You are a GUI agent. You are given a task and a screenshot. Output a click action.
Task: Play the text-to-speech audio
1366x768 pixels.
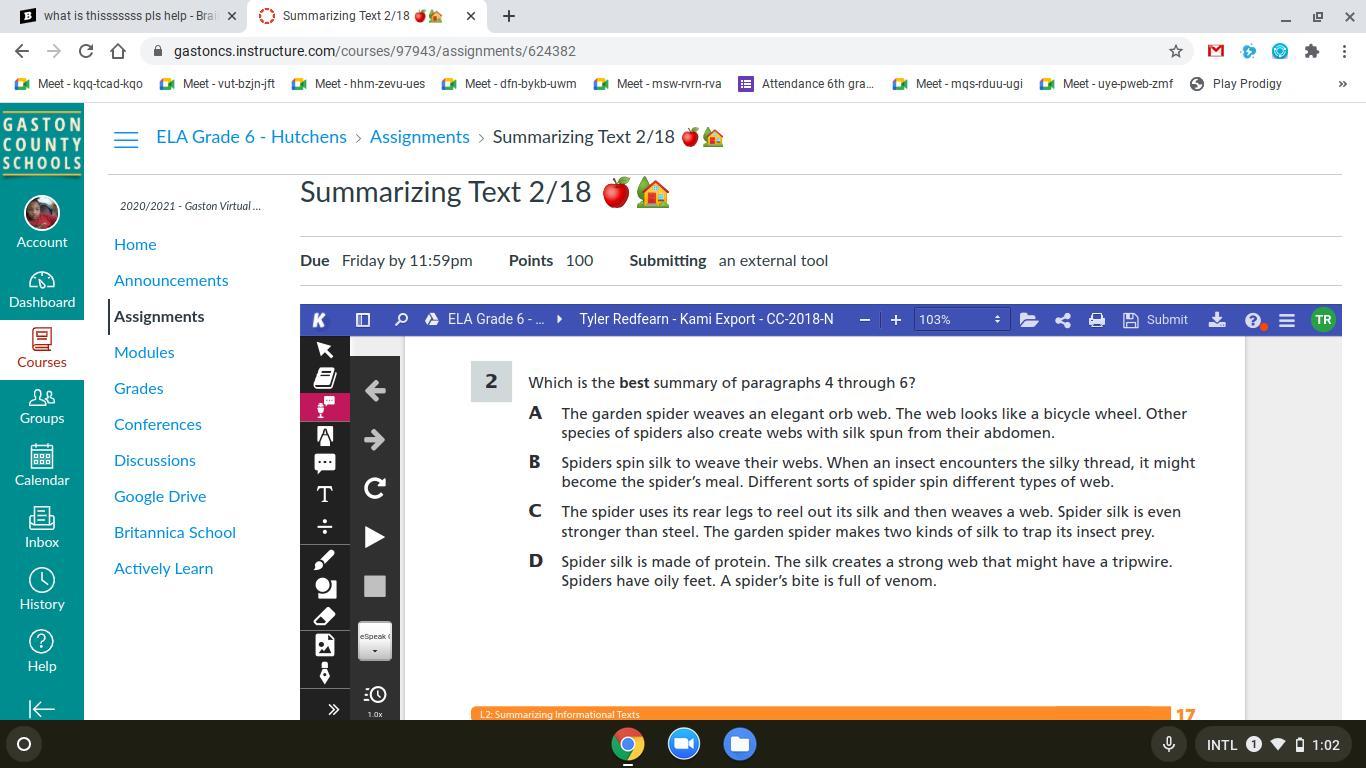(375, 537)
